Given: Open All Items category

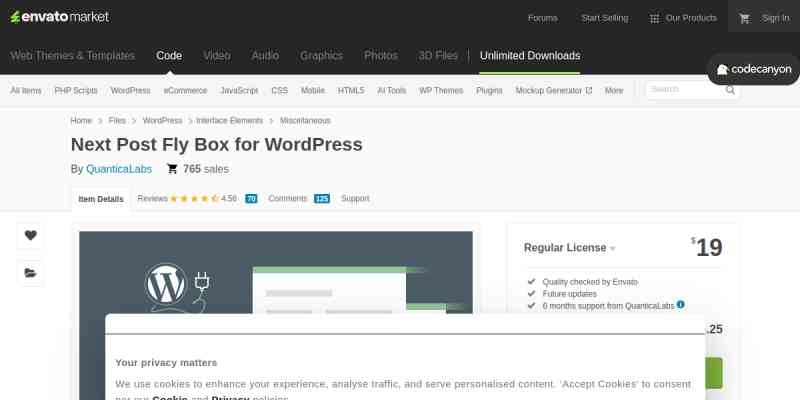Looking at the screenshot, I should pos(26,90).
